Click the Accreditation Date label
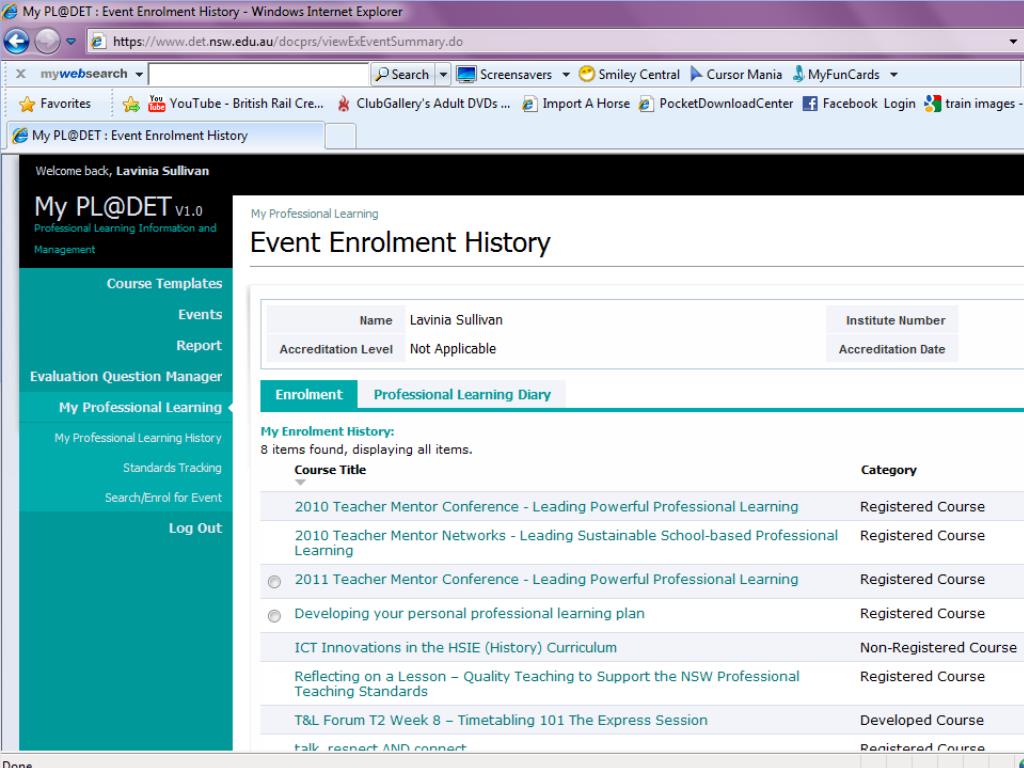This screenshot has height=768, width=1024. point(891,349)
